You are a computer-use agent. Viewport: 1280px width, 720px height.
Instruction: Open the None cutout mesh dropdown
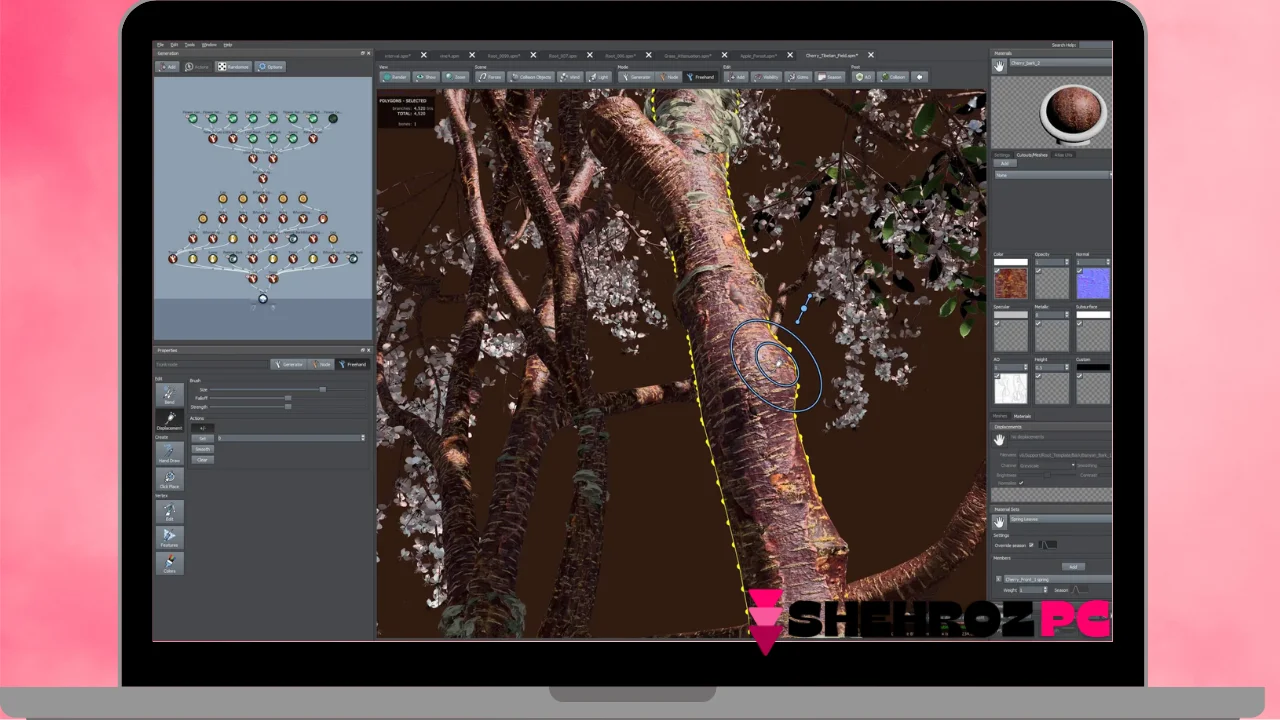tap(1053, 175)
